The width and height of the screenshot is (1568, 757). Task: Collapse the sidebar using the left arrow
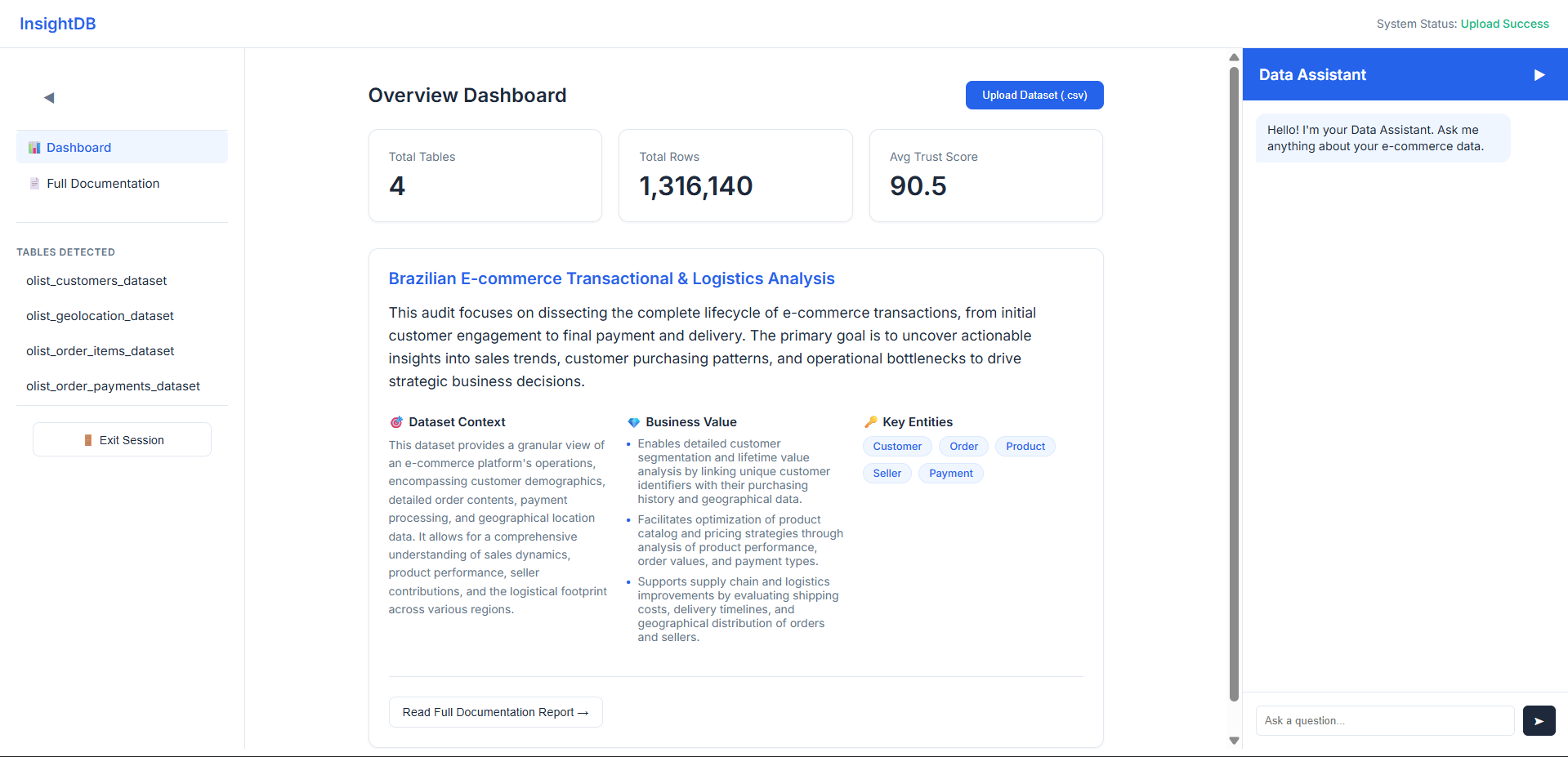click(x=49, y=97)
